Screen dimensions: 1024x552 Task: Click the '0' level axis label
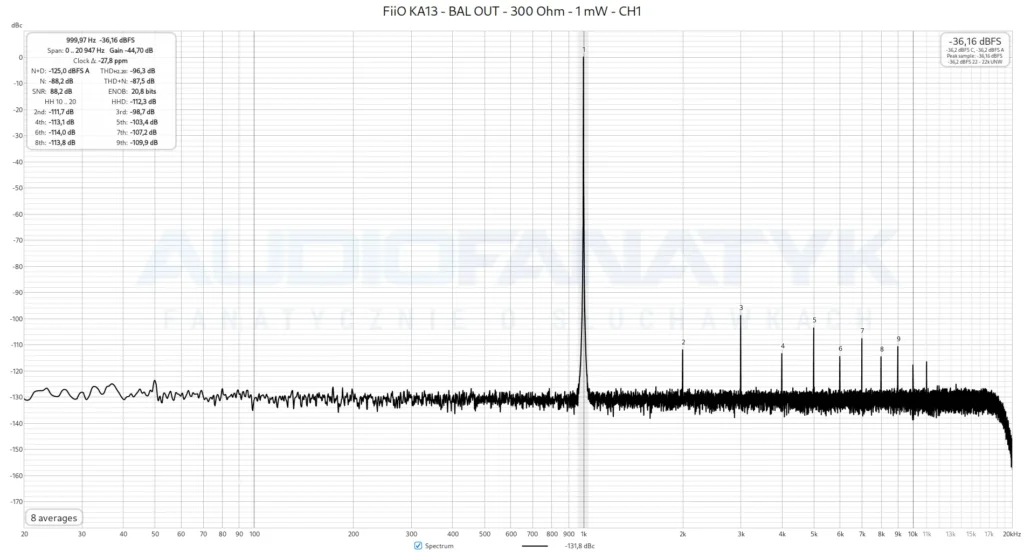[20, 57]
